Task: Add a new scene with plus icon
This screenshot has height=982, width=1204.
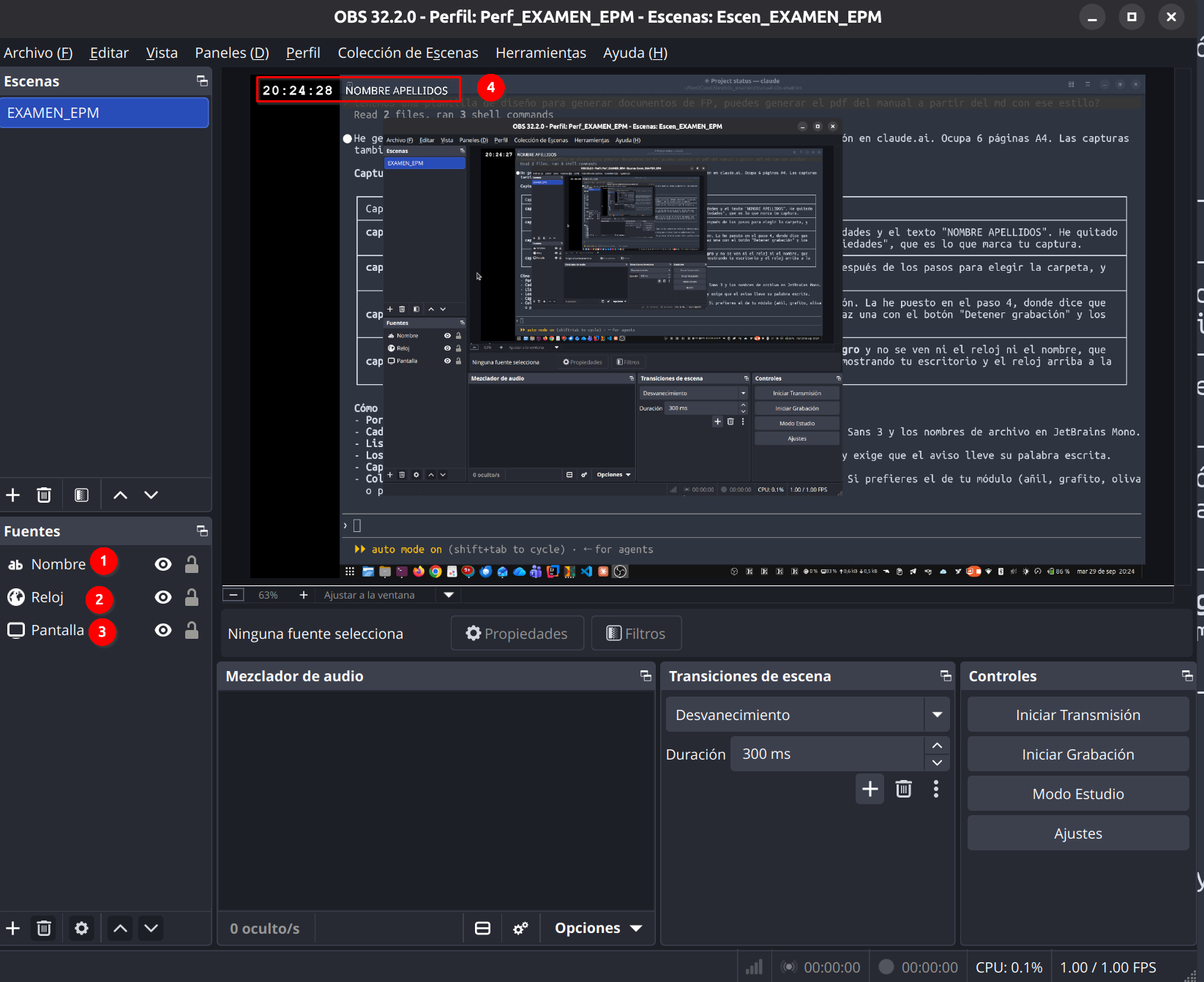Action: click(13, 495)
